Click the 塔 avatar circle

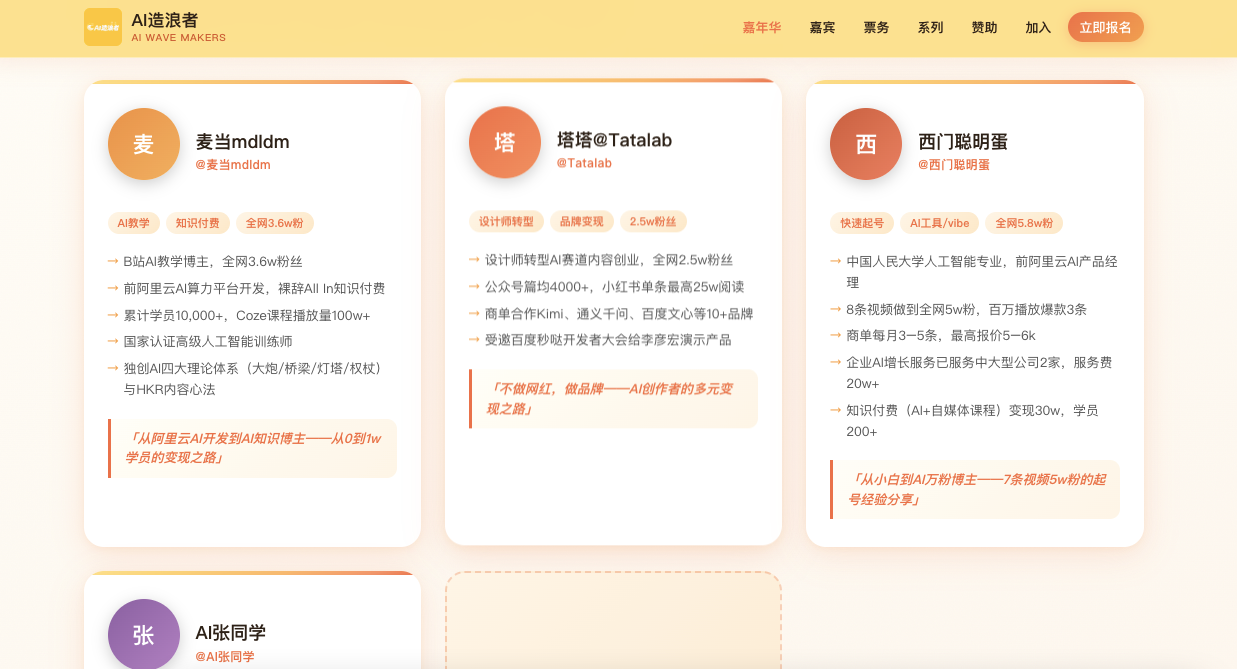[x=505, y=142]
